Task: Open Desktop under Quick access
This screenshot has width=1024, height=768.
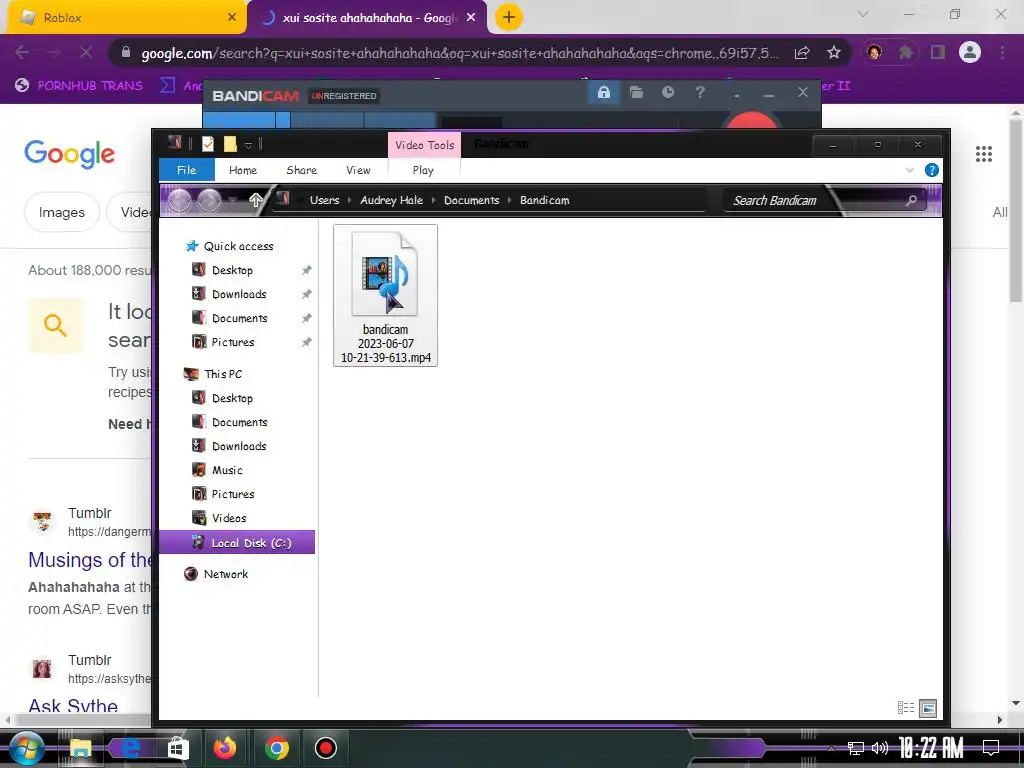Action: tap(222, 270)
